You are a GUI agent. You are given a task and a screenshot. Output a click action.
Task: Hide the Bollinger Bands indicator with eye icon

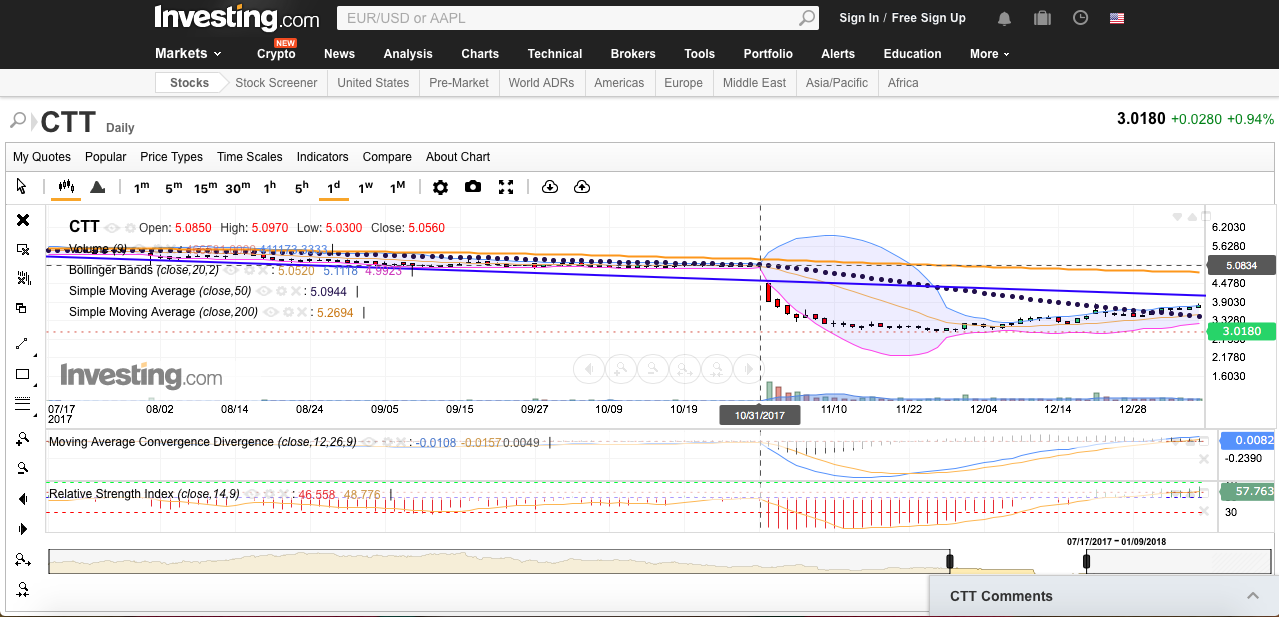(x=230, y=270)
